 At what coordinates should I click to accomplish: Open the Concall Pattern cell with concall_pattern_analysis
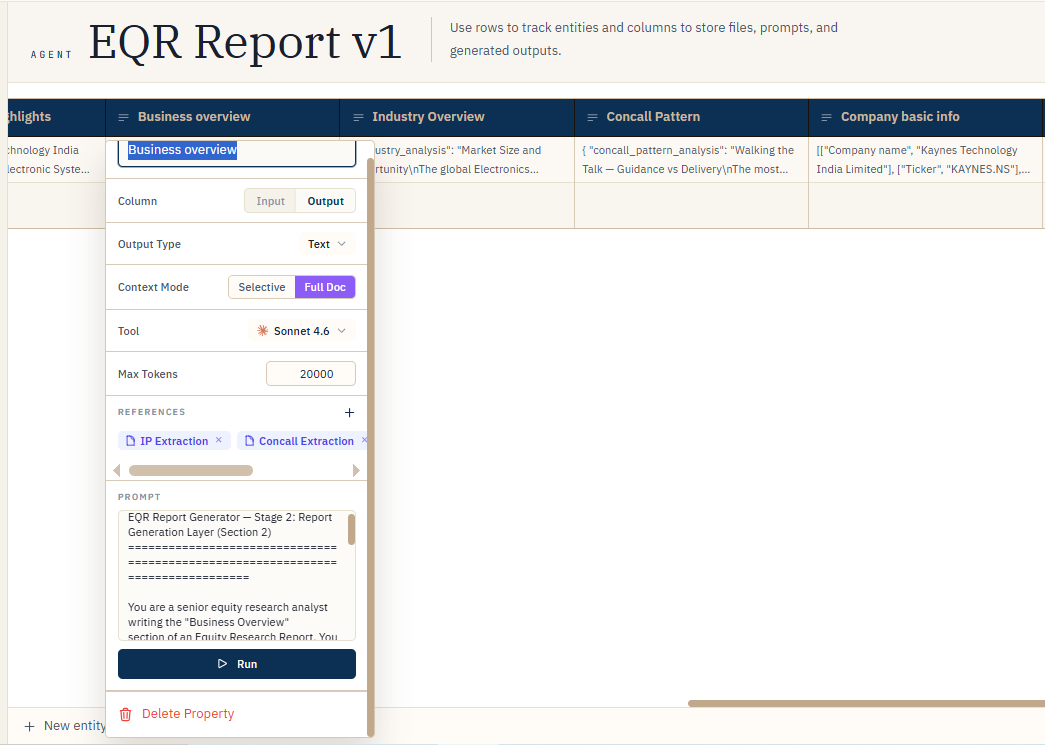pyautogui.click(x=691, y=160)
